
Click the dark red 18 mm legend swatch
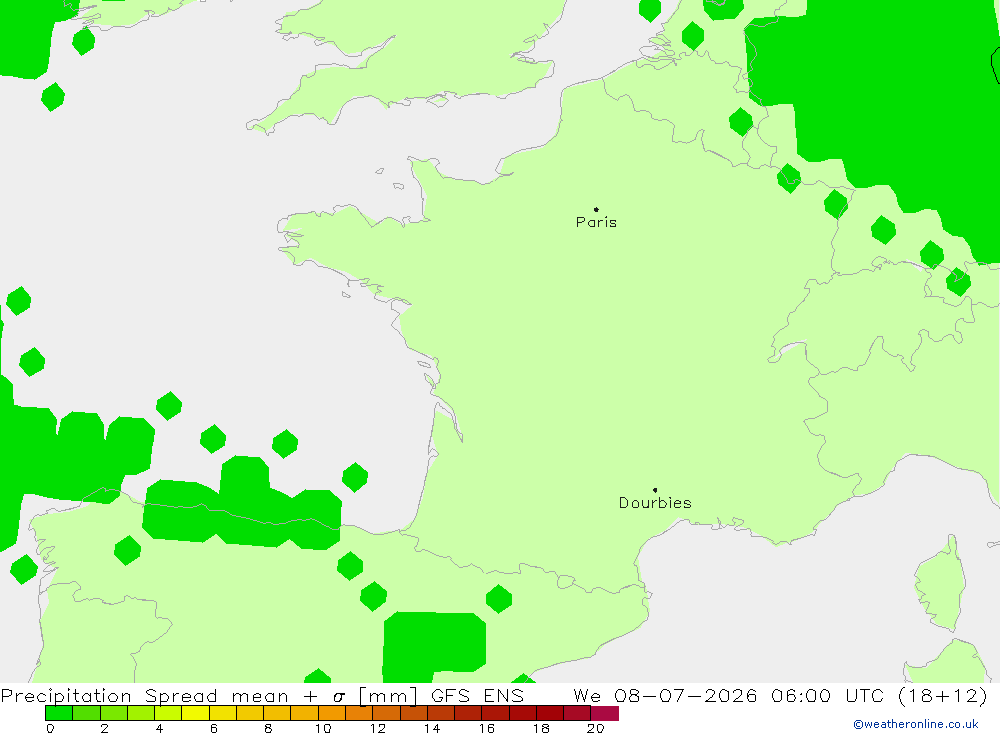550,713
